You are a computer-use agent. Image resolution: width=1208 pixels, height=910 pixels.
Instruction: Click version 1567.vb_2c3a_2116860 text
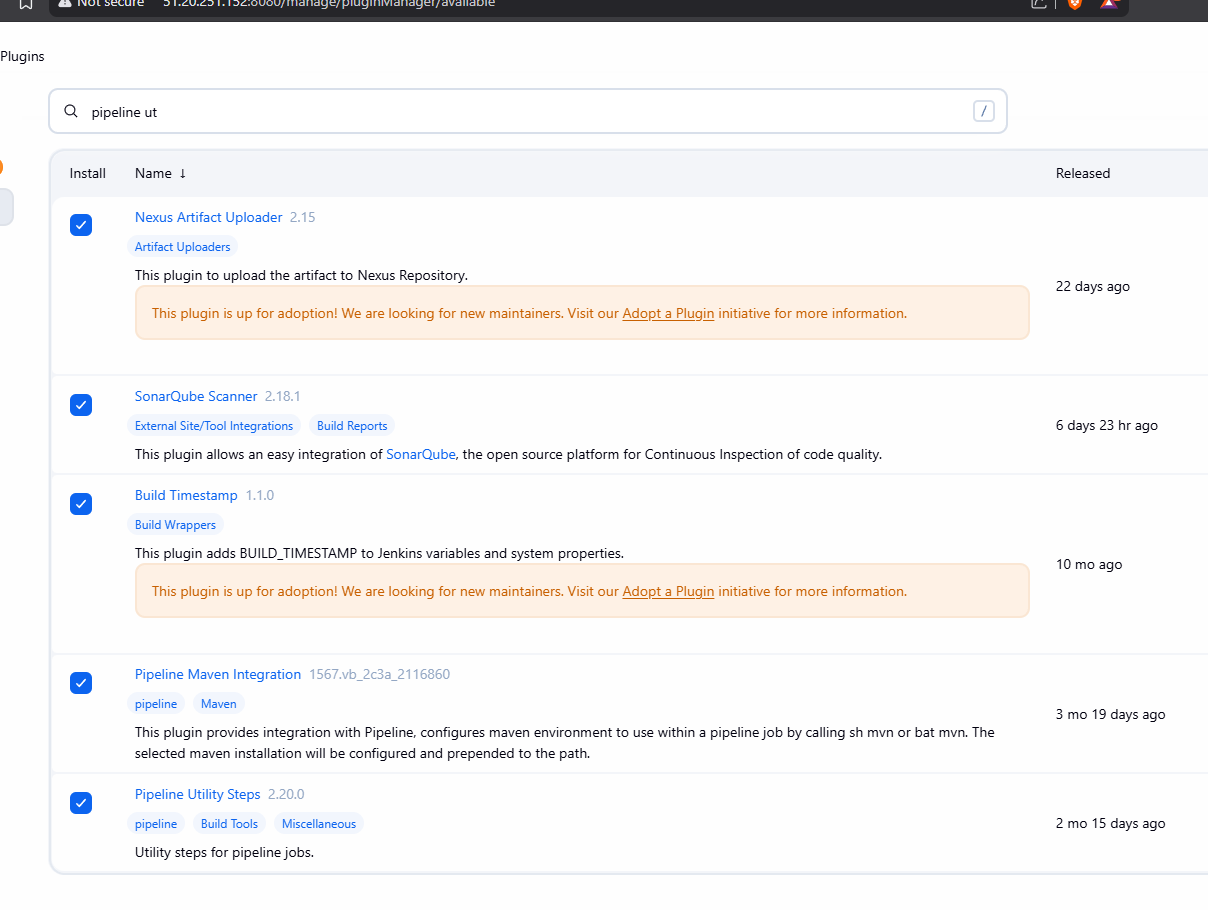pyautogui.click(x=380, y=674)
